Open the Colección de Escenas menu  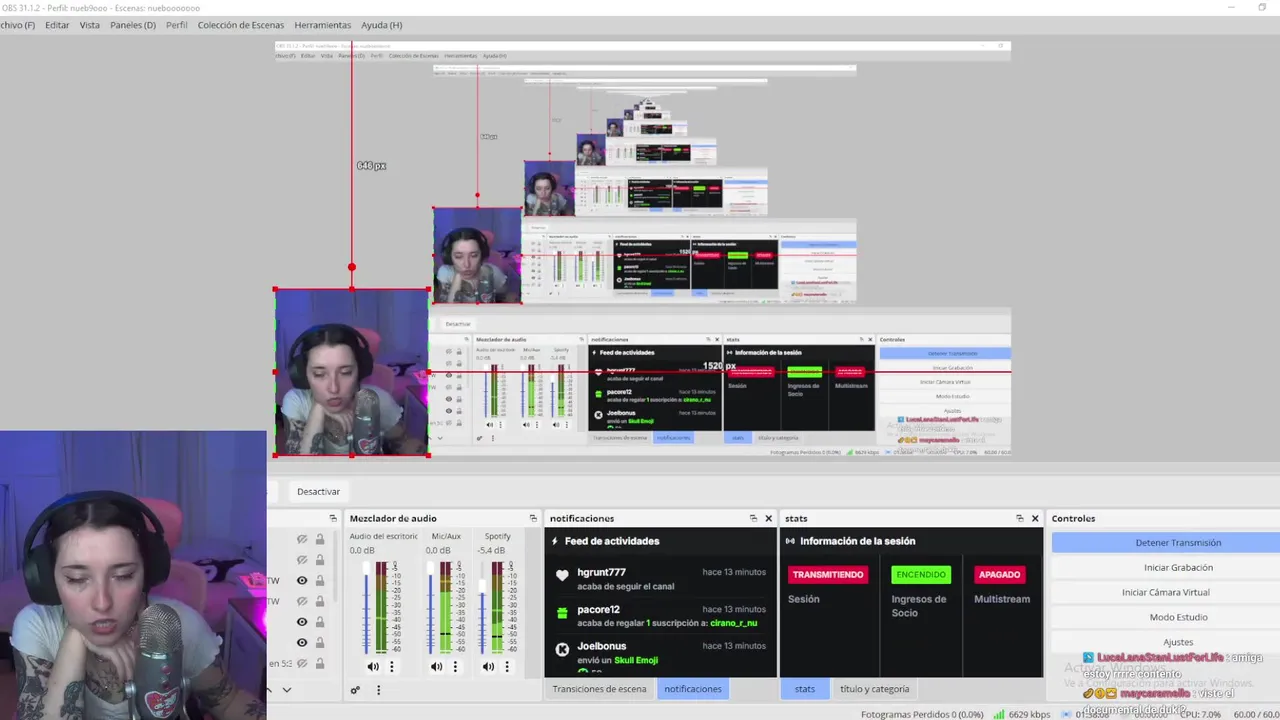pyautogui.click(x=241, y=25)
